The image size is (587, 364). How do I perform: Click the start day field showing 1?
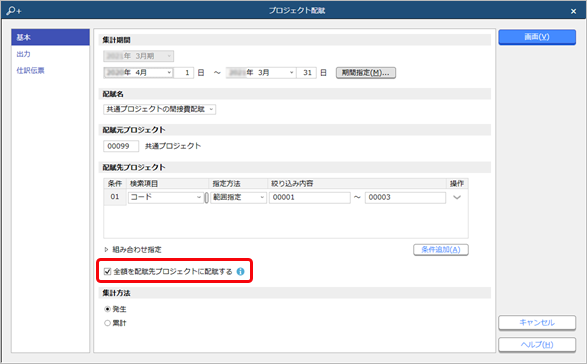pyautogui.click(x=184, y=73)
